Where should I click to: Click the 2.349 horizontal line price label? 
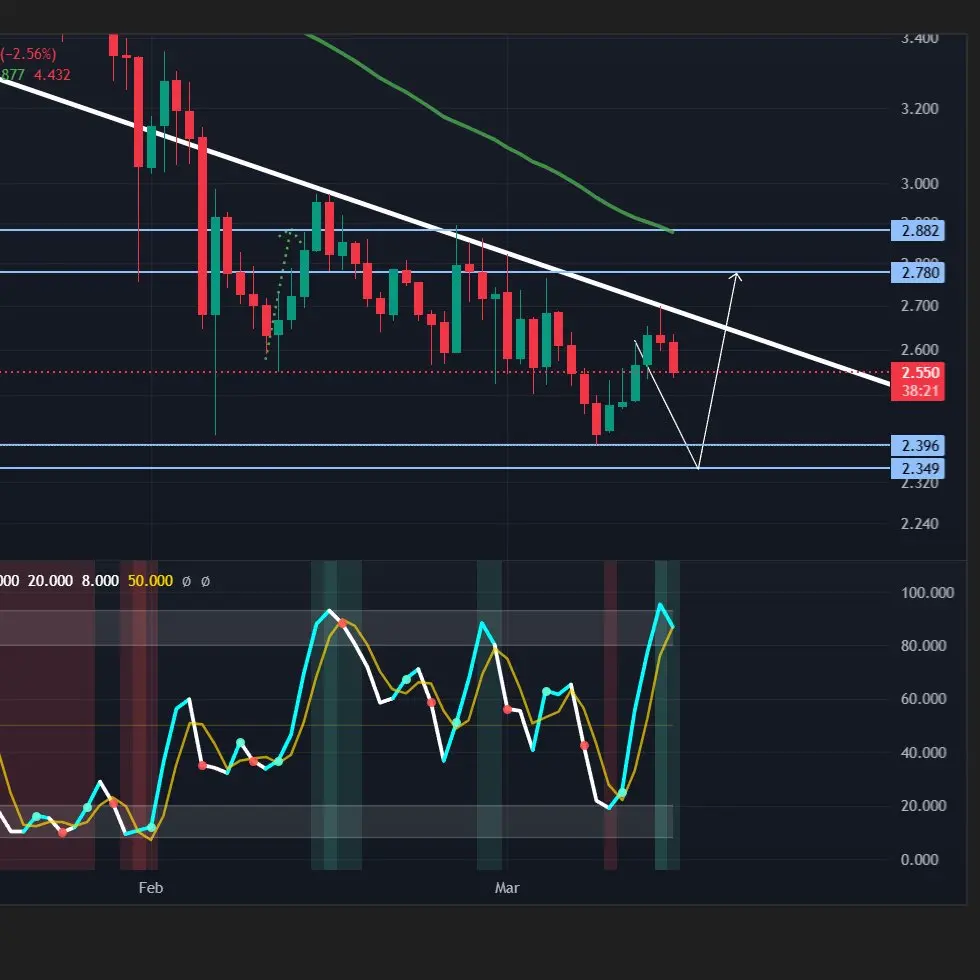point(917,468)
